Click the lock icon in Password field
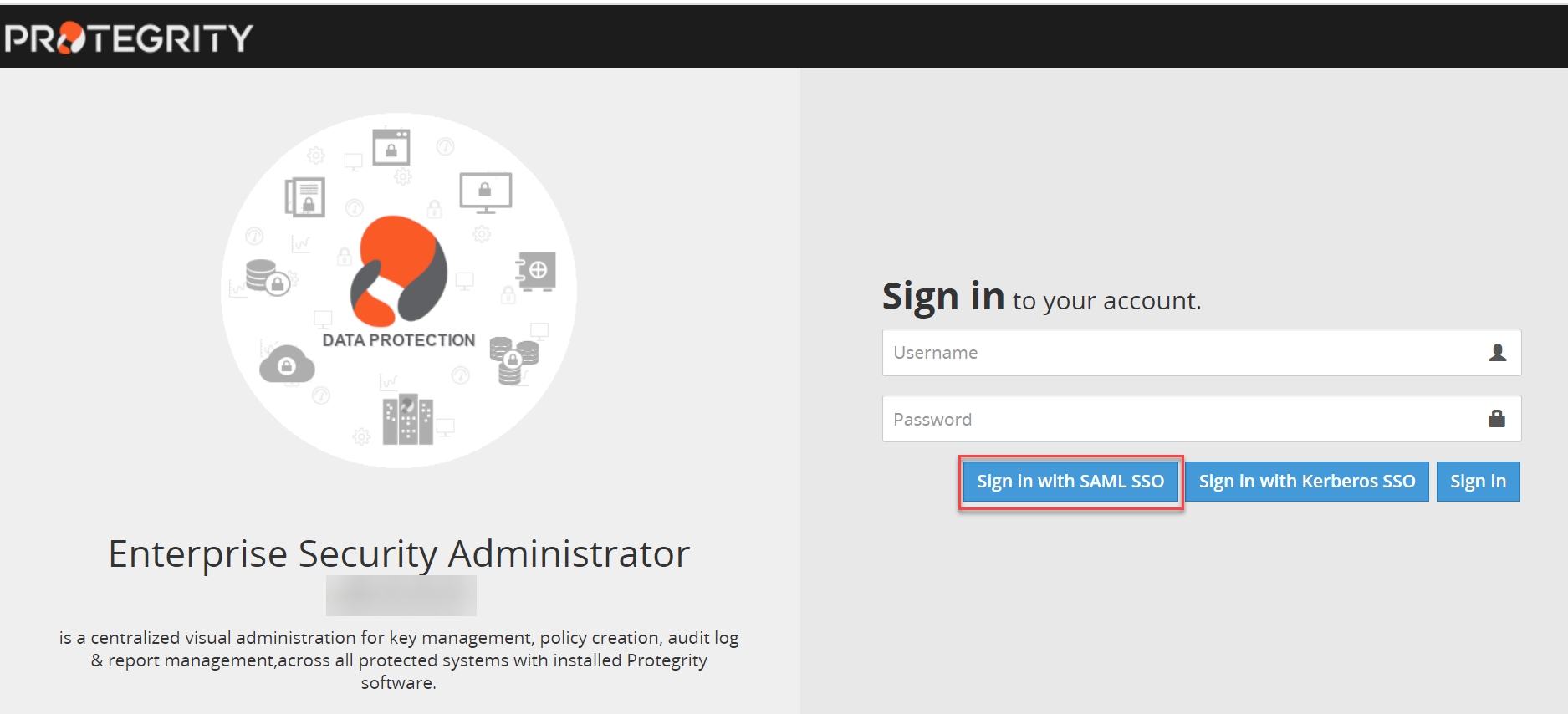 coord(1497,419)
